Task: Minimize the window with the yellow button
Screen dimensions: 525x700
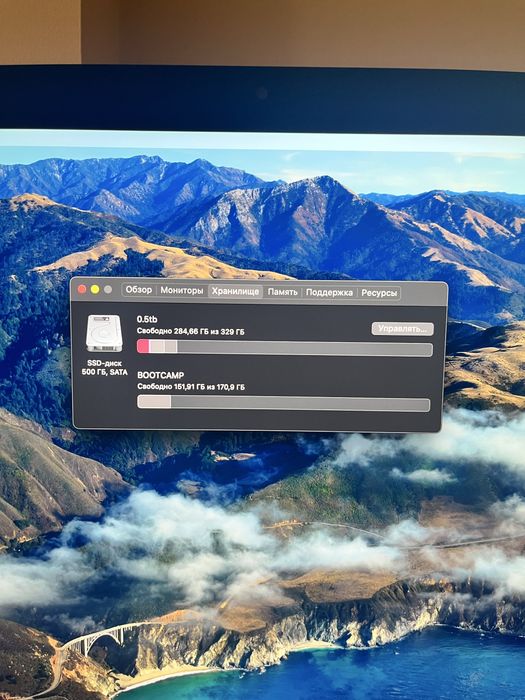Action: [95, 289]
